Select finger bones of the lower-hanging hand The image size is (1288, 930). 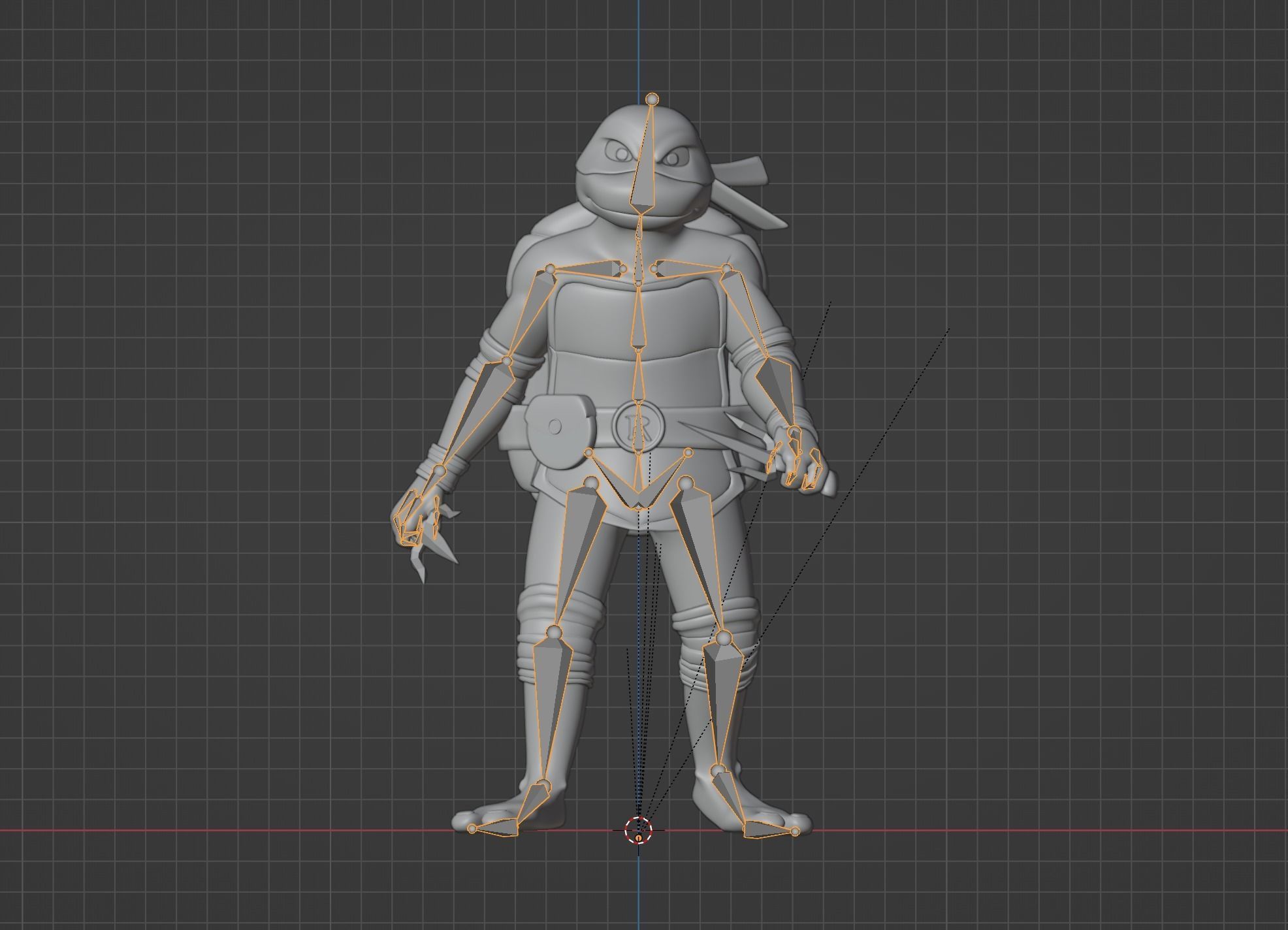[415, 519]
